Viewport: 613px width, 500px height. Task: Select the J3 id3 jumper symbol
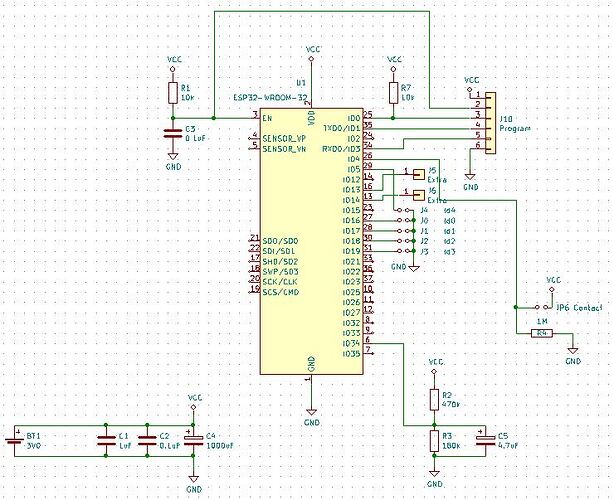pos(405,251)
